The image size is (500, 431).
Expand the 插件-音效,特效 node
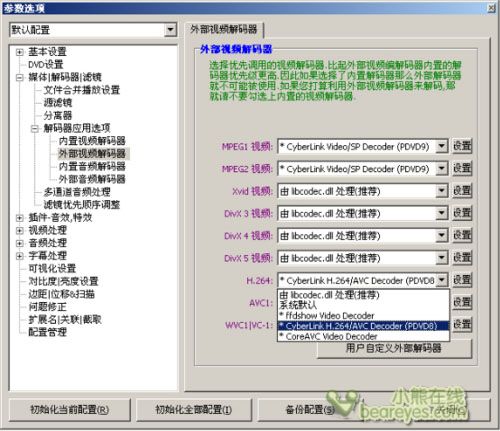pos(19,218)
